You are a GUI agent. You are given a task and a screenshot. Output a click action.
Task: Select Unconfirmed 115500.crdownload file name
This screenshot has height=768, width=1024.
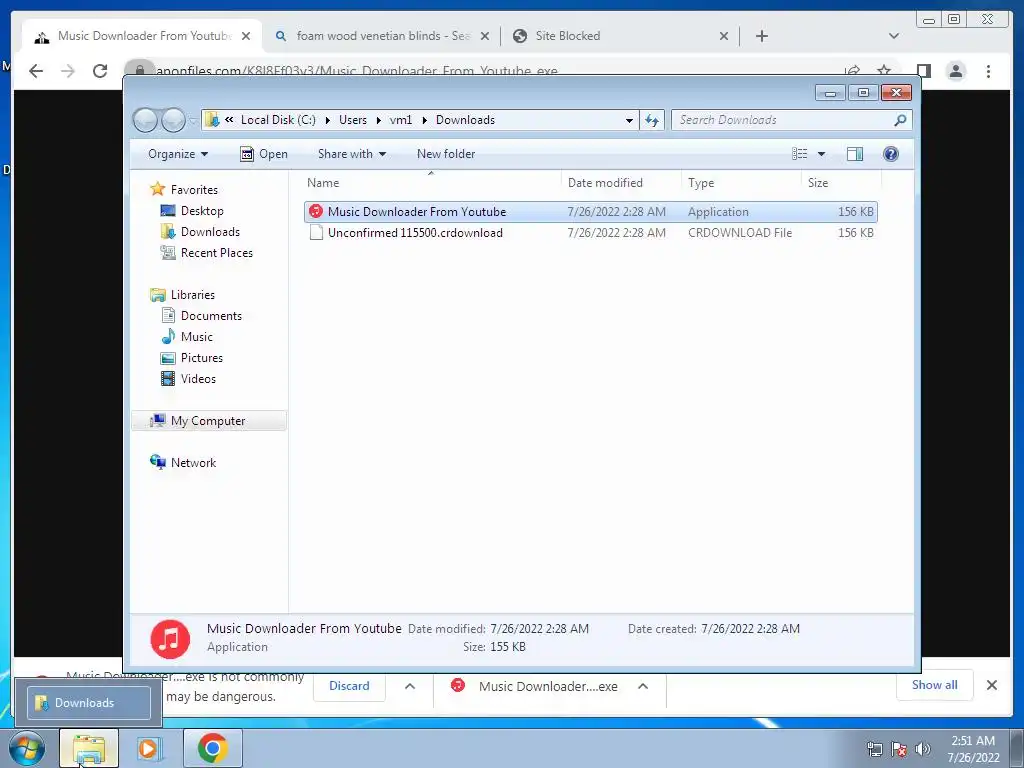[415, 232]
